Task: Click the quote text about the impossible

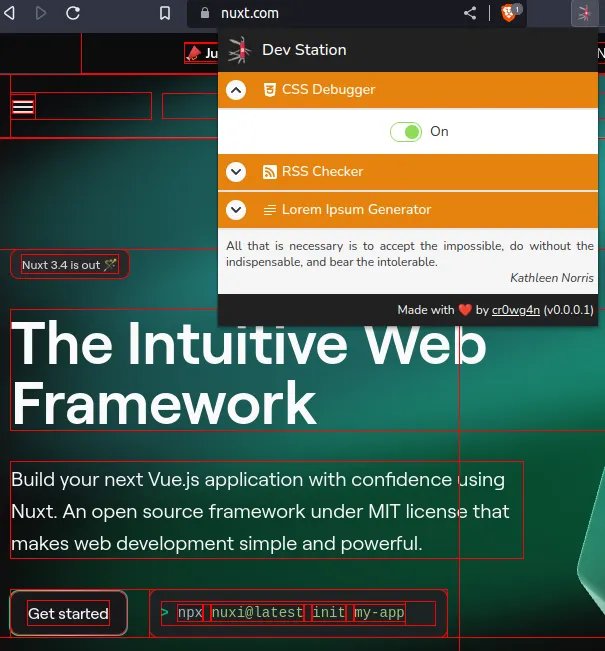Action: coord(409,254)
